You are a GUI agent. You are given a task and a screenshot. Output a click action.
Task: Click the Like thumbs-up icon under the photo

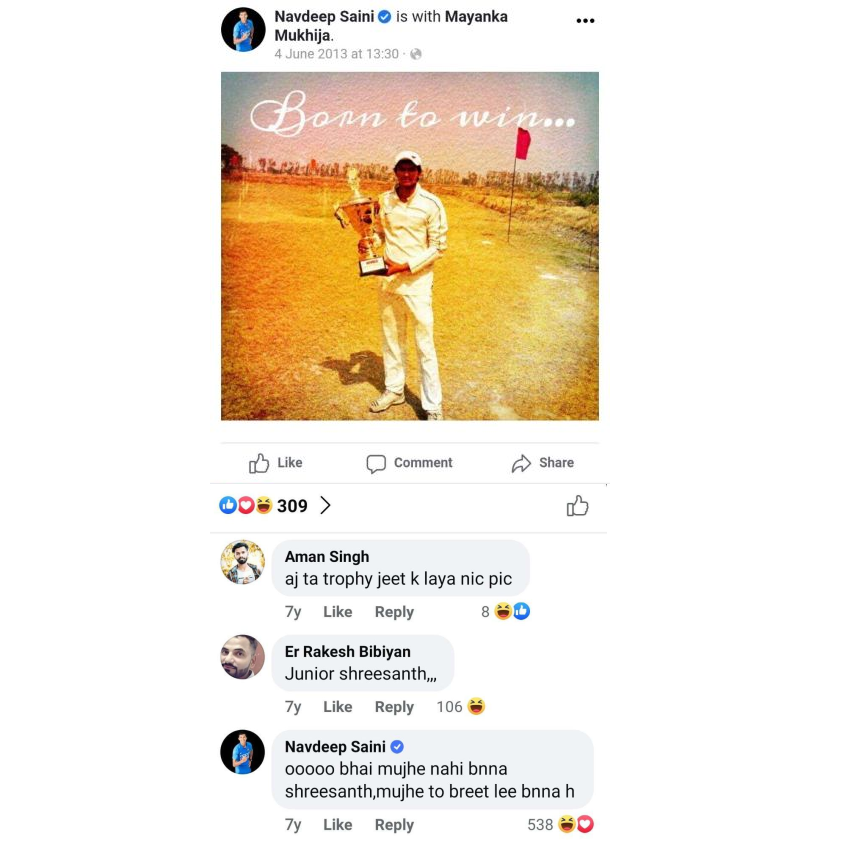tap(259, 463)
